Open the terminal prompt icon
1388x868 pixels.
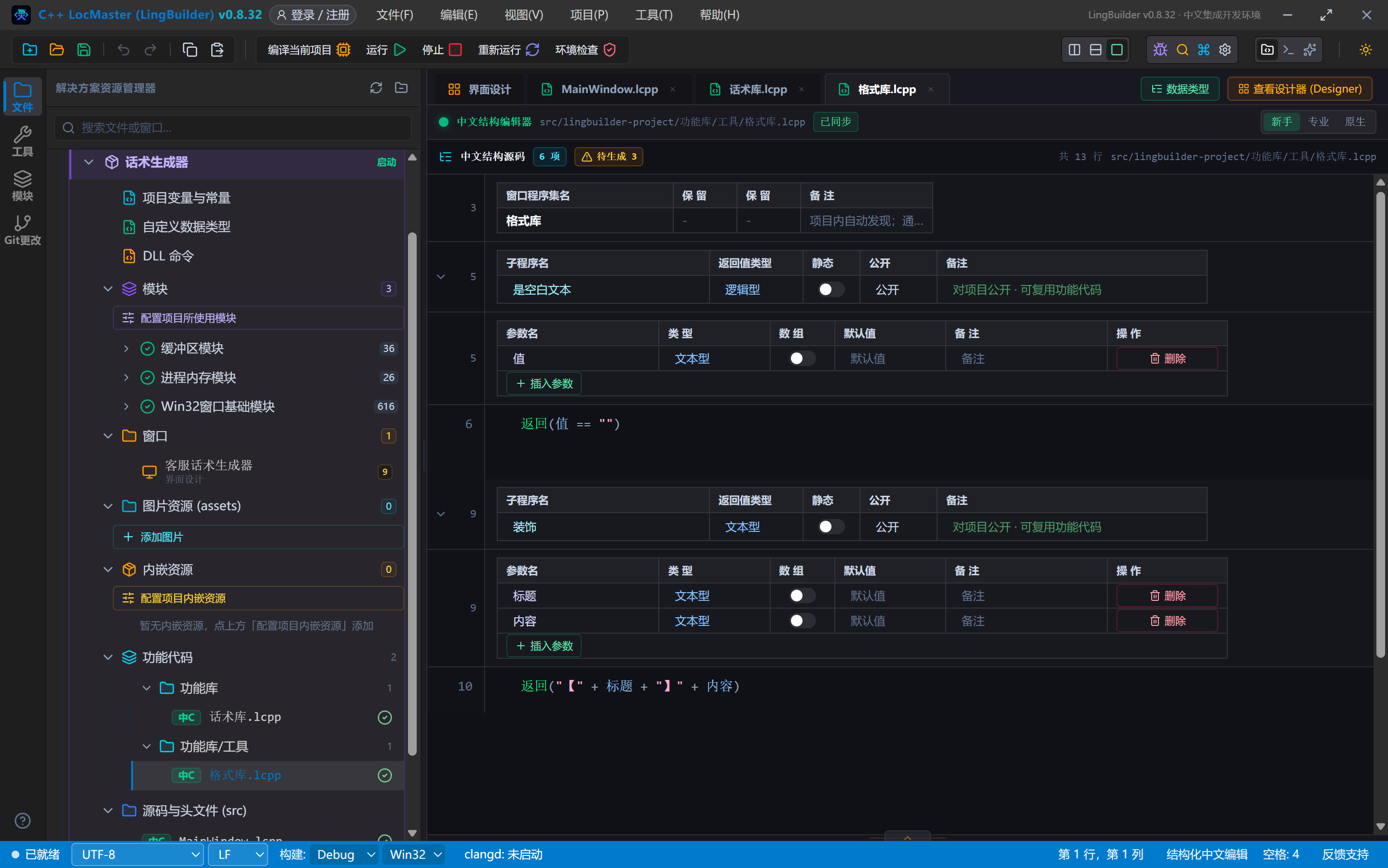tap(1288, 50)
